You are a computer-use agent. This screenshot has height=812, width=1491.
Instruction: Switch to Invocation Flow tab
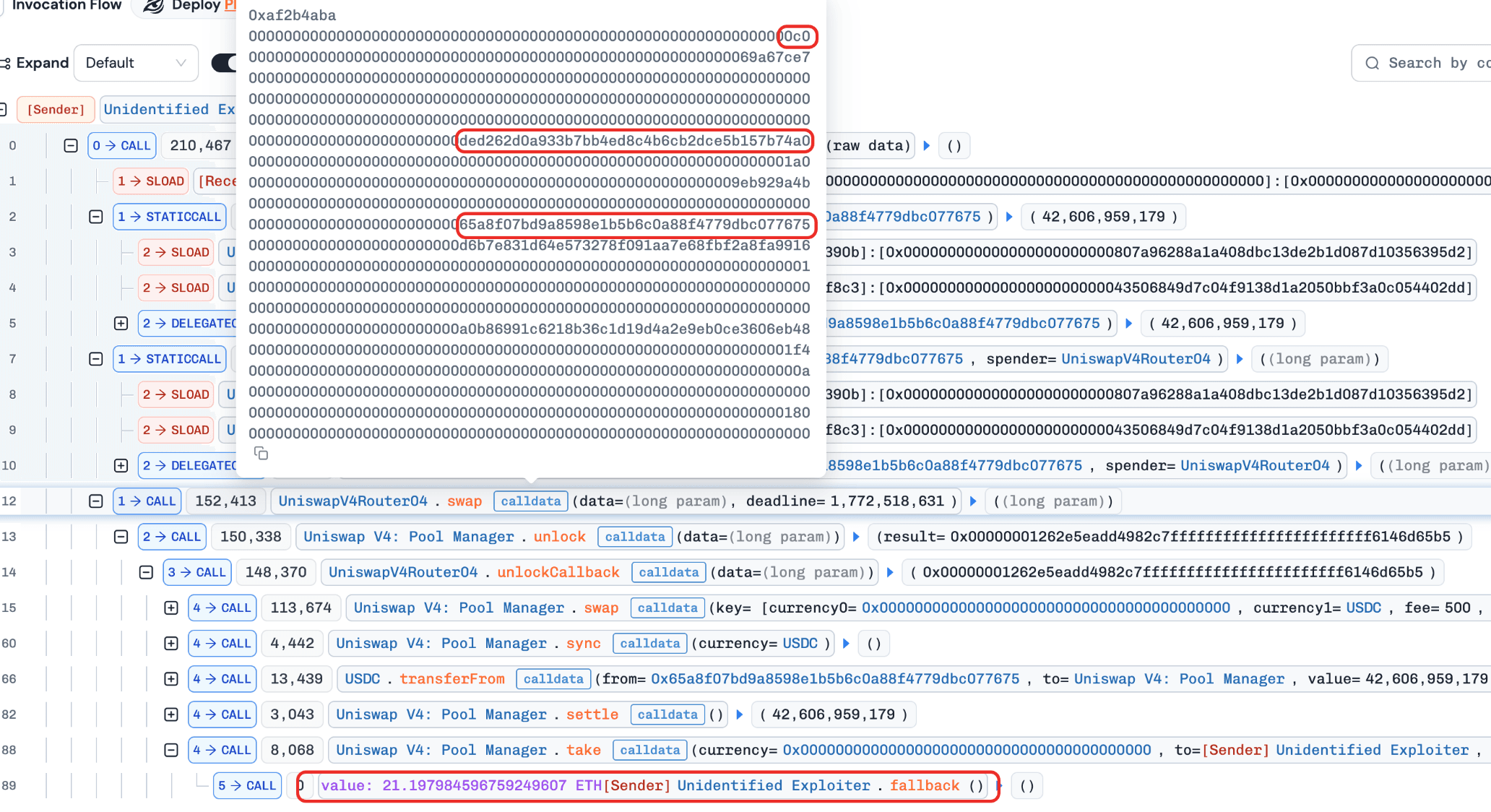[x=66, y=6]
